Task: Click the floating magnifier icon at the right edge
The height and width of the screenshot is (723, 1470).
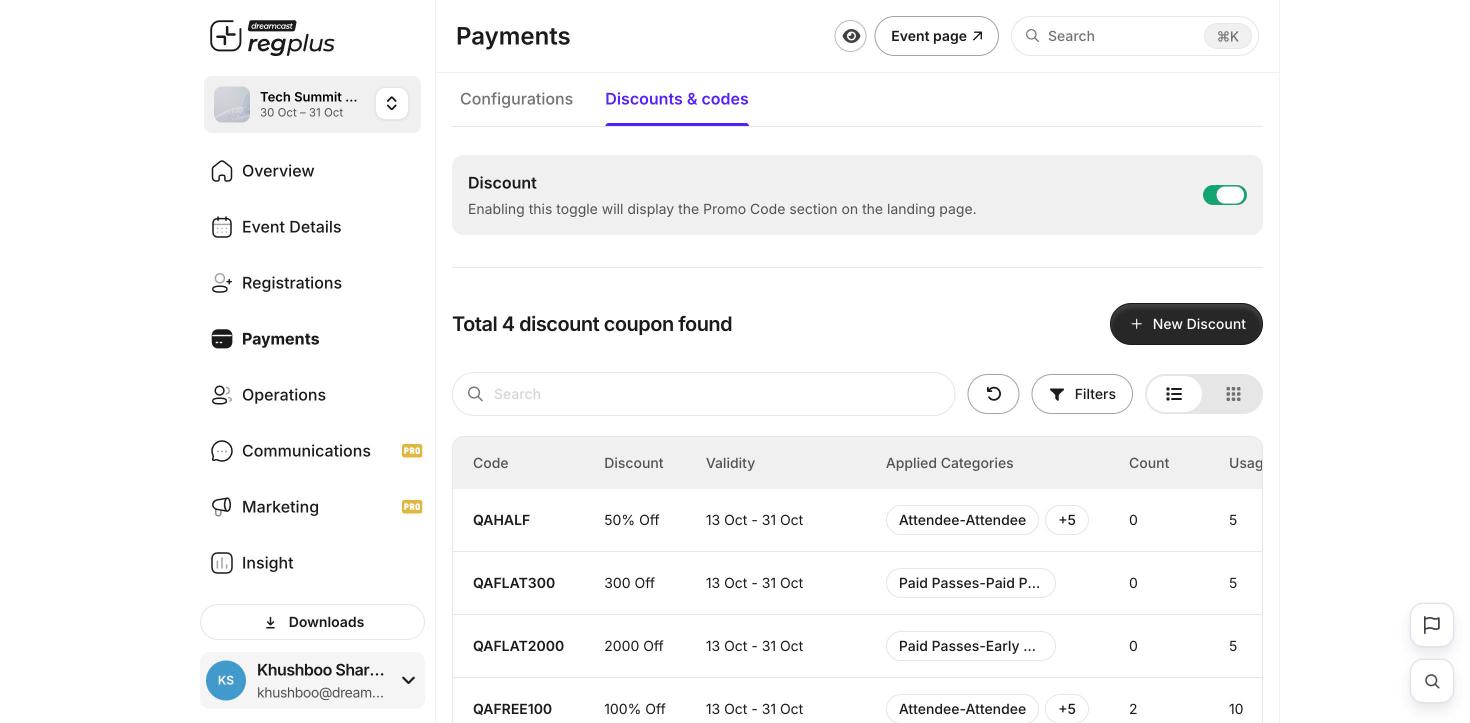Action: click(x=1432, y=681)
